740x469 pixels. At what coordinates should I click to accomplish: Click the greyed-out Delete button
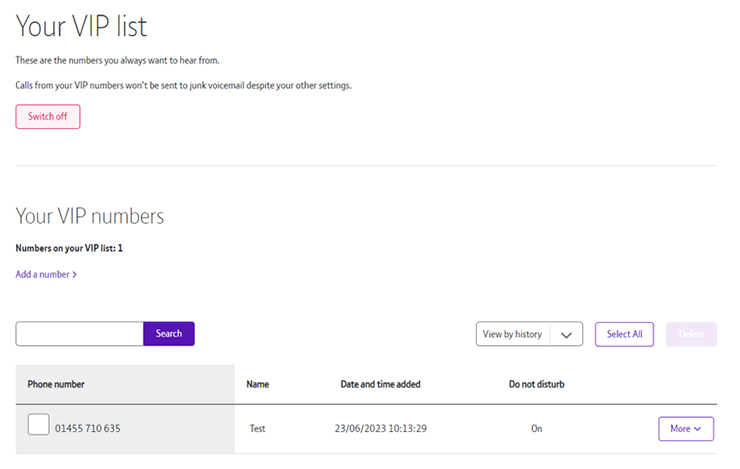tap(691, 335)
